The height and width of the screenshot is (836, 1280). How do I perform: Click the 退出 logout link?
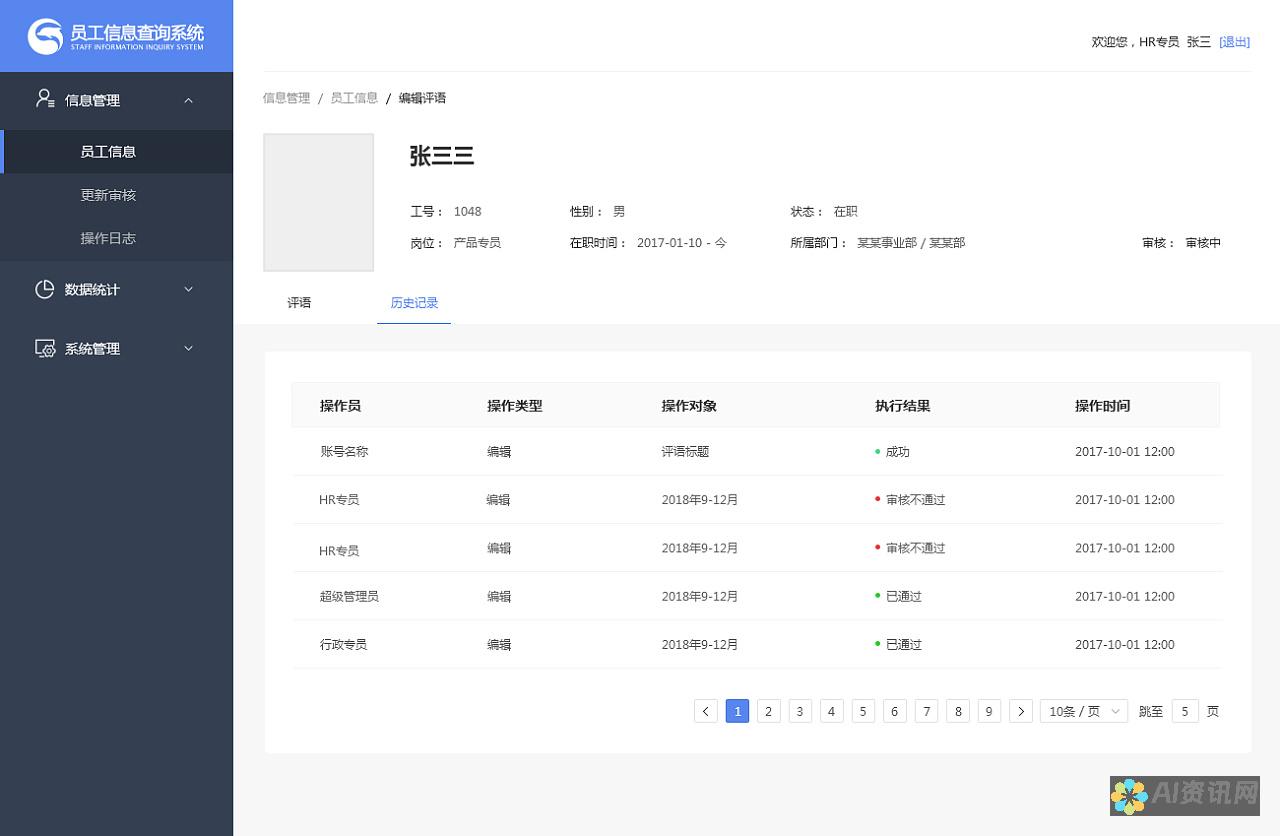click(1235, 42)
